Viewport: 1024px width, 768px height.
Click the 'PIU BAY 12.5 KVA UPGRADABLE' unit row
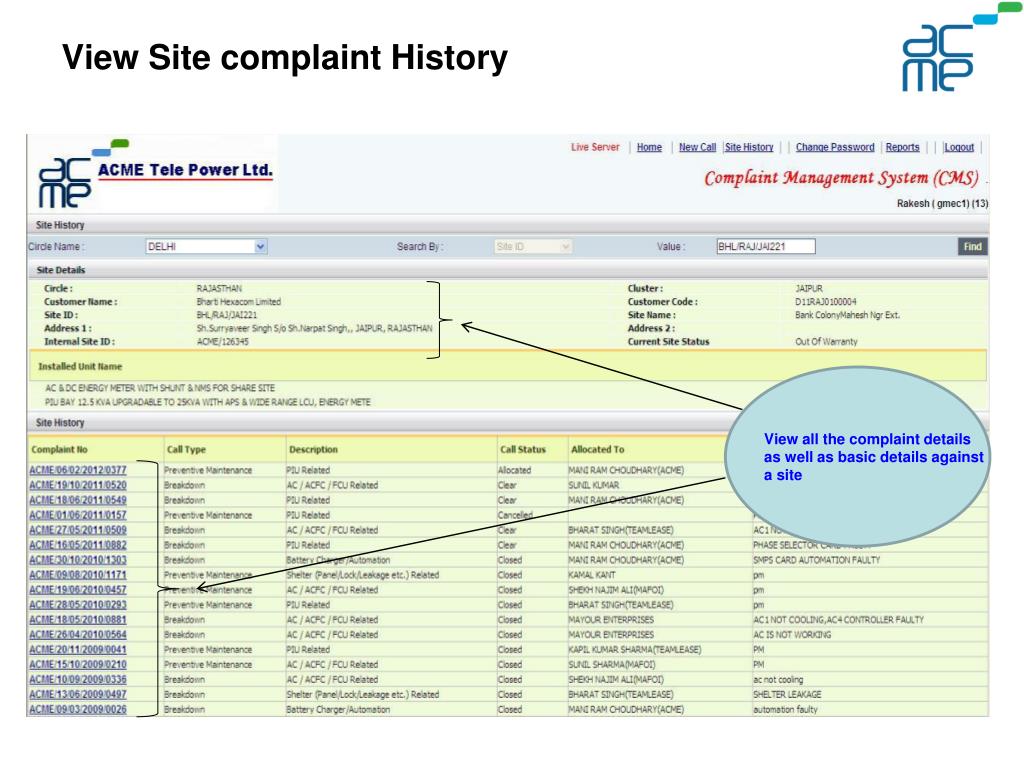208,402
